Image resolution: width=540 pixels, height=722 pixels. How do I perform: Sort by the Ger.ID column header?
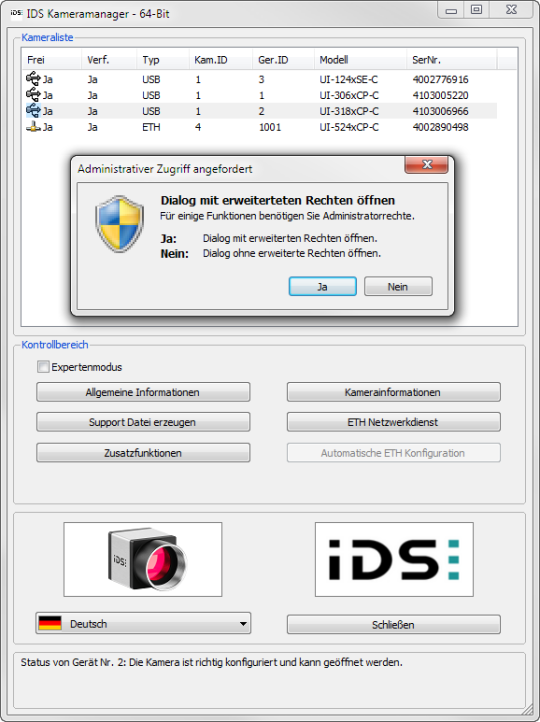[x=284, y=60]
